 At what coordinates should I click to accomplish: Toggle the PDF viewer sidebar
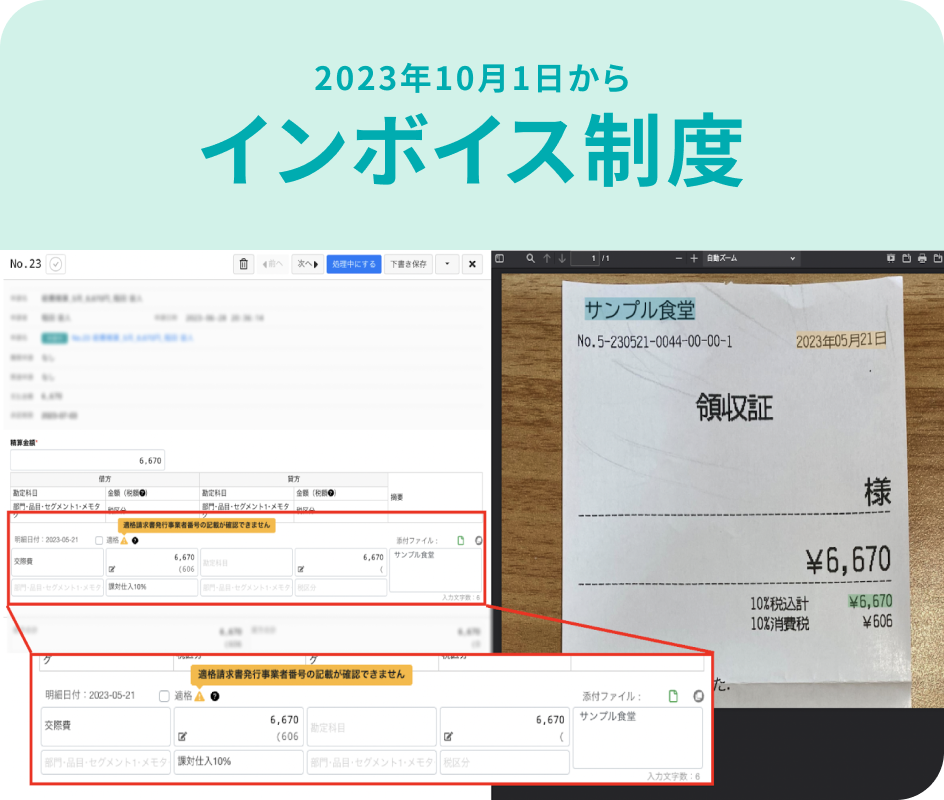point(500,259)
